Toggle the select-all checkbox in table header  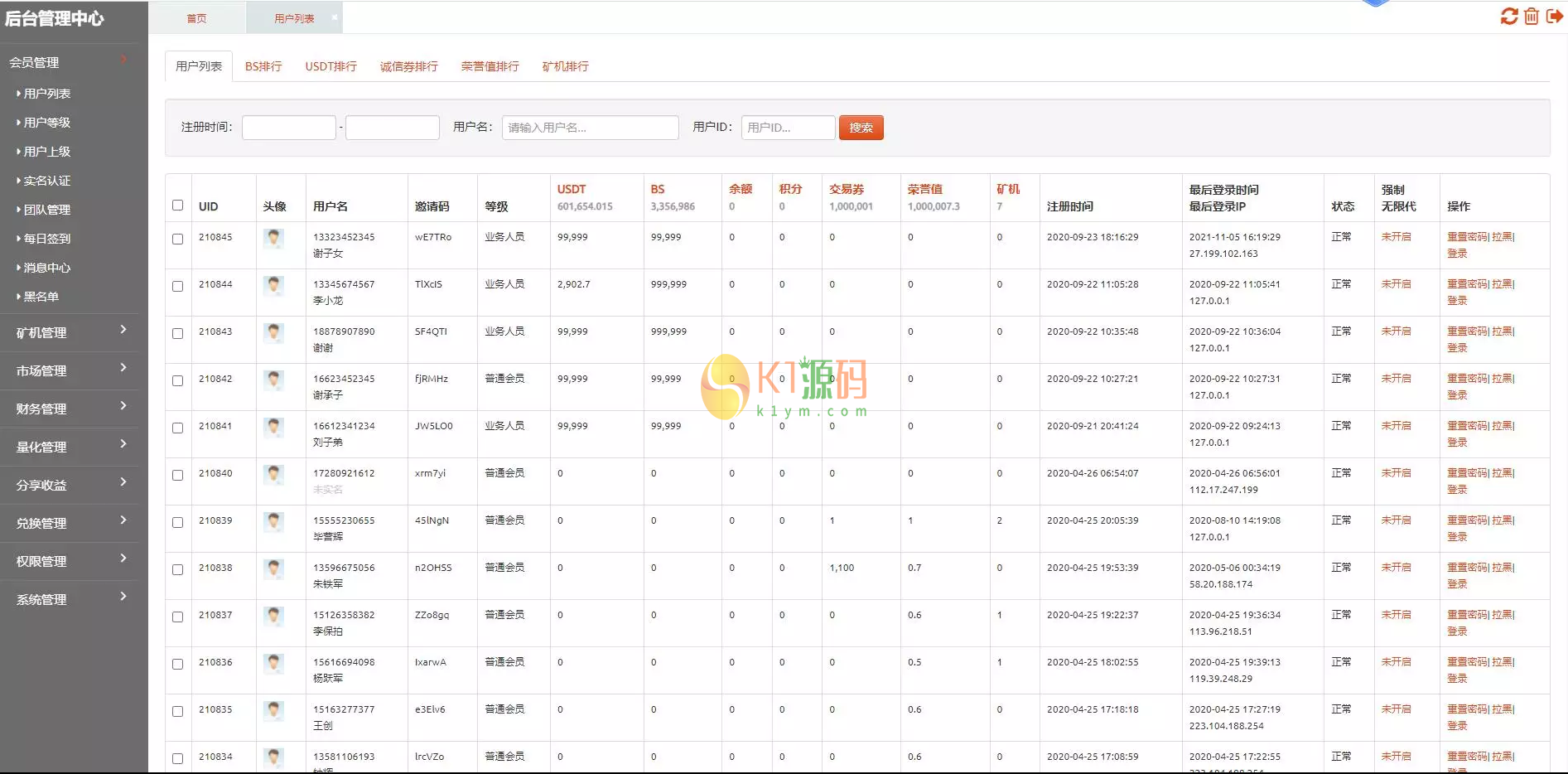[x=177, y=206]
